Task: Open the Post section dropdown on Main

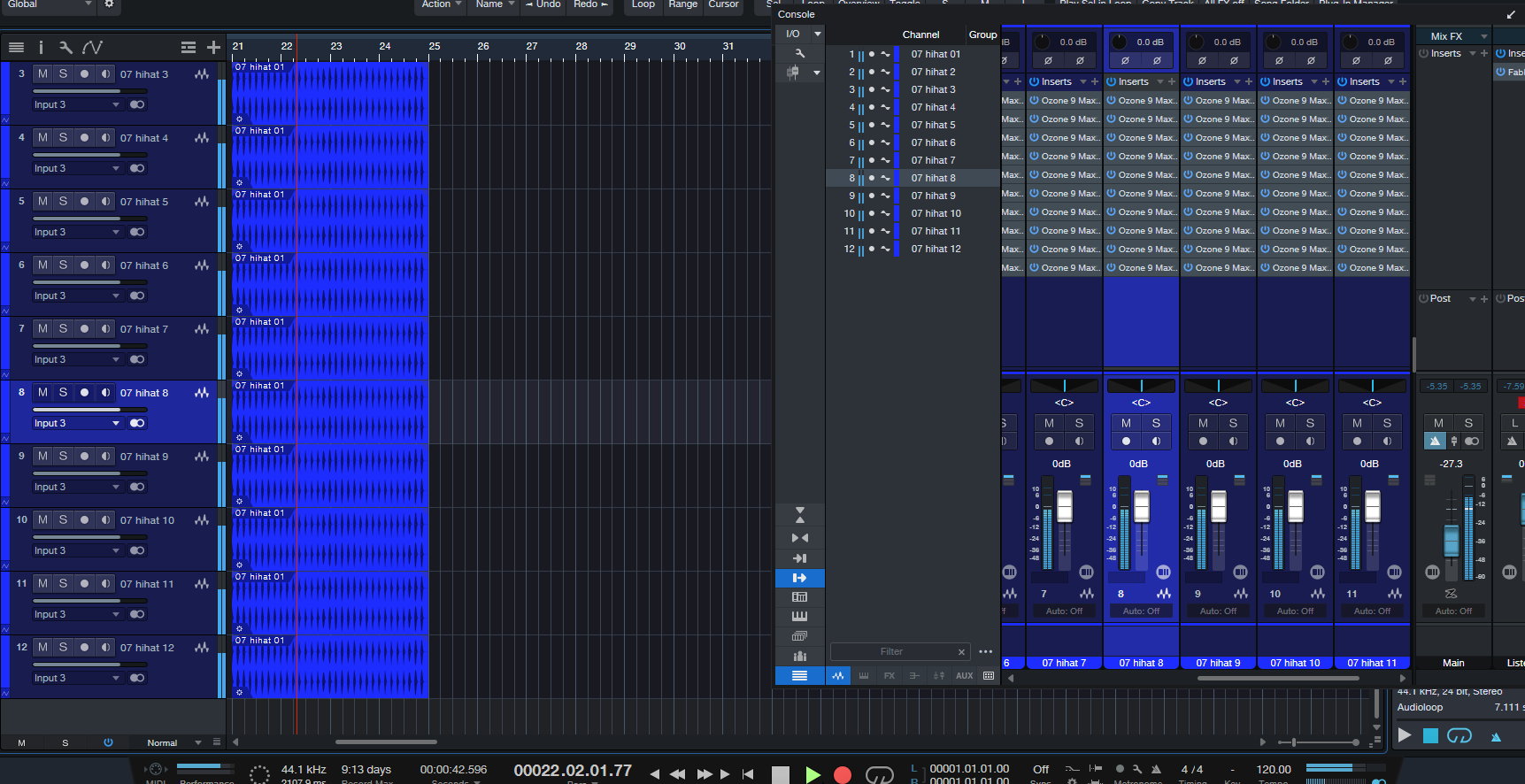Action: [x=1473, y=299]
